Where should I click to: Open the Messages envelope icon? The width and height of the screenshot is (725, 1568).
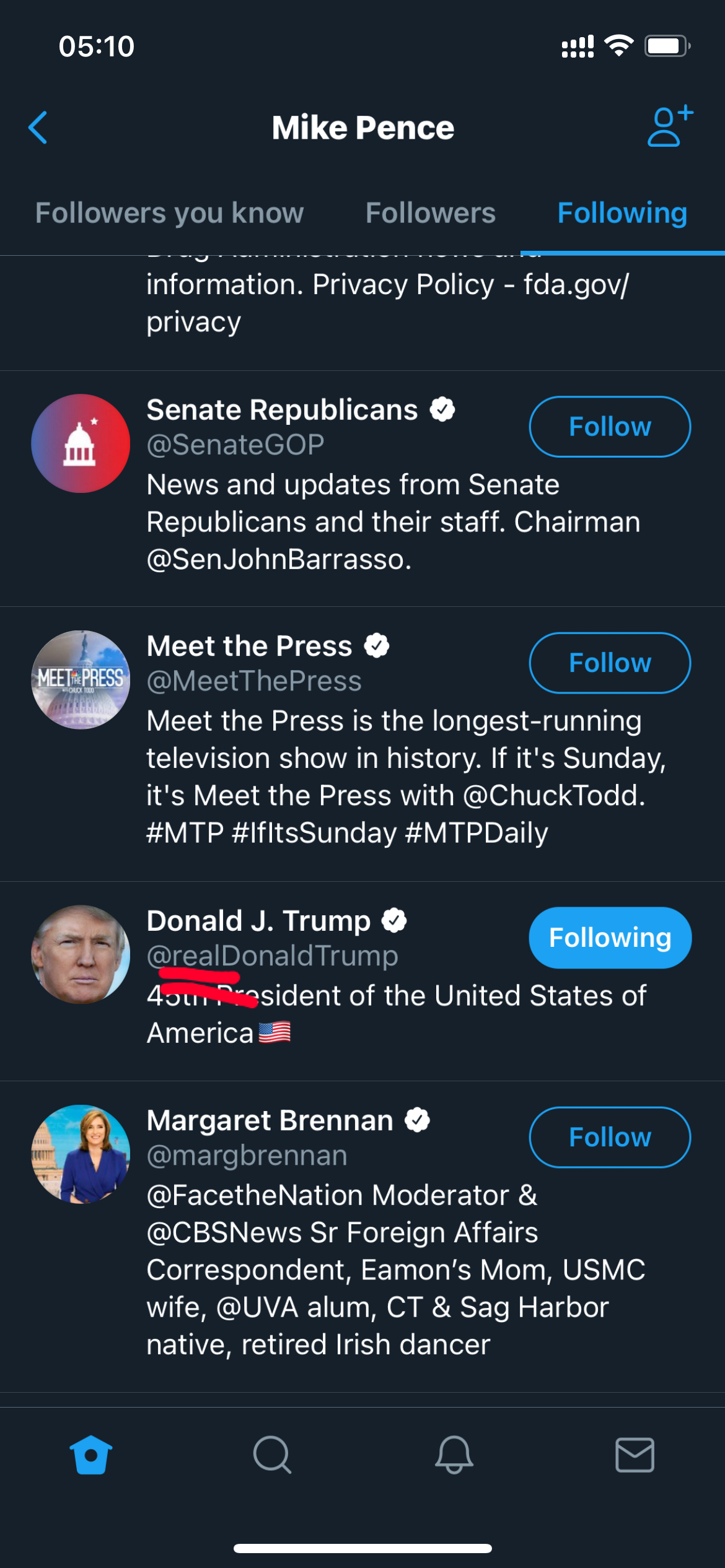pos(635,1455)
